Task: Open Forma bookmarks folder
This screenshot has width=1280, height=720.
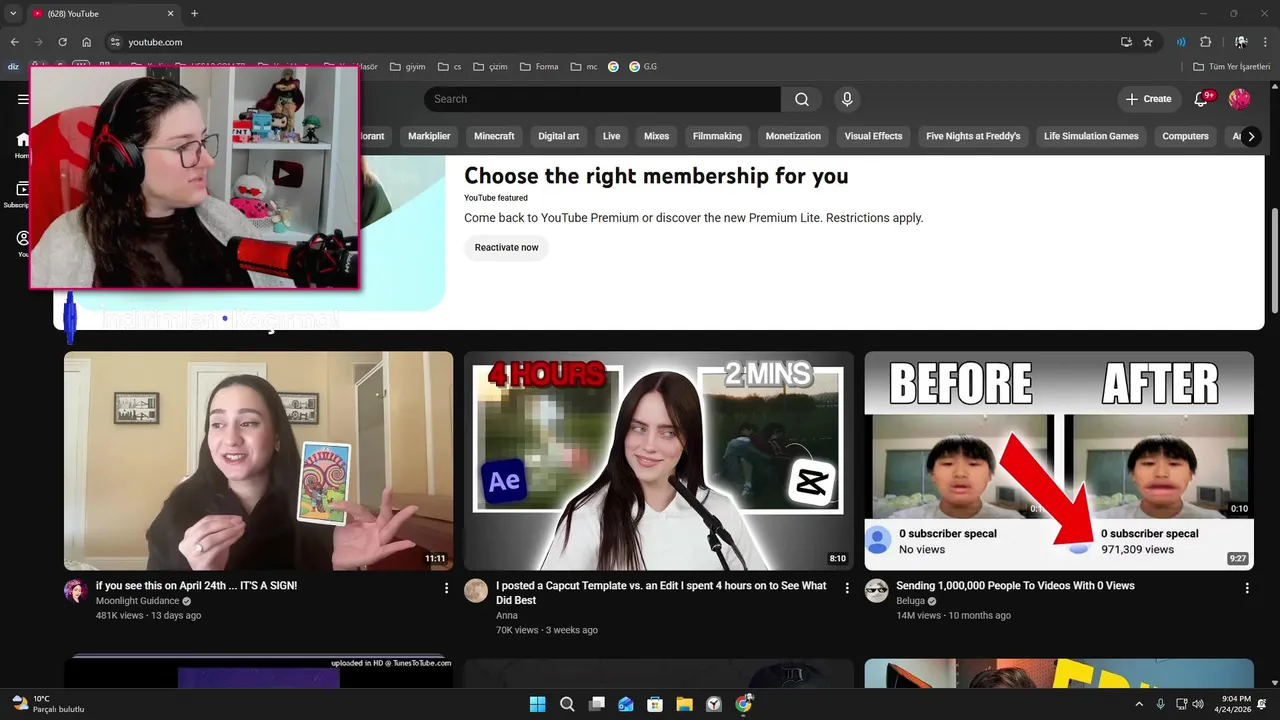Action: [x=538, y=67]
